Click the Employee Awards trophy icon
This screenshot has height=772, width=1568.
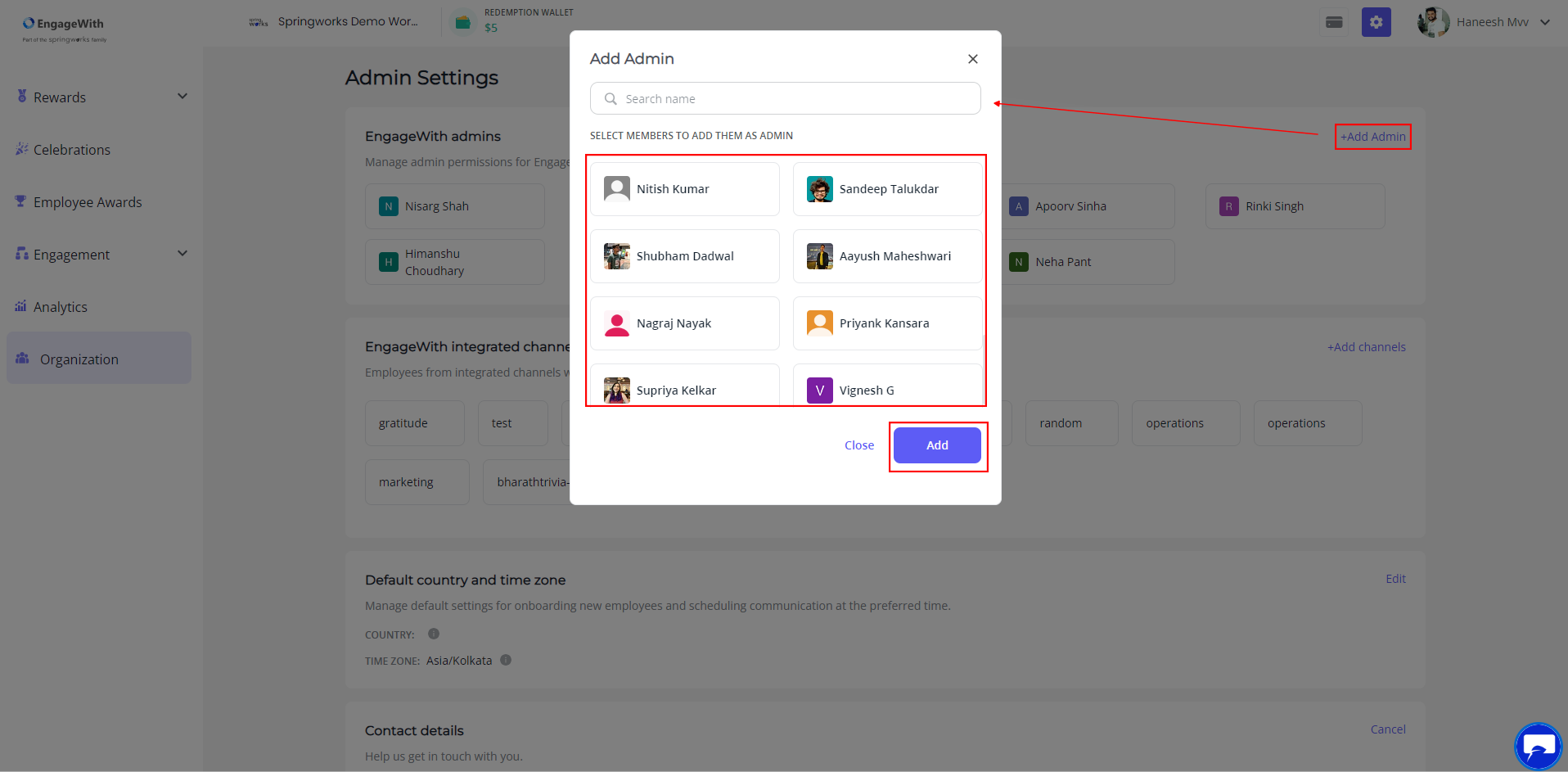click(x=21, y=201)
